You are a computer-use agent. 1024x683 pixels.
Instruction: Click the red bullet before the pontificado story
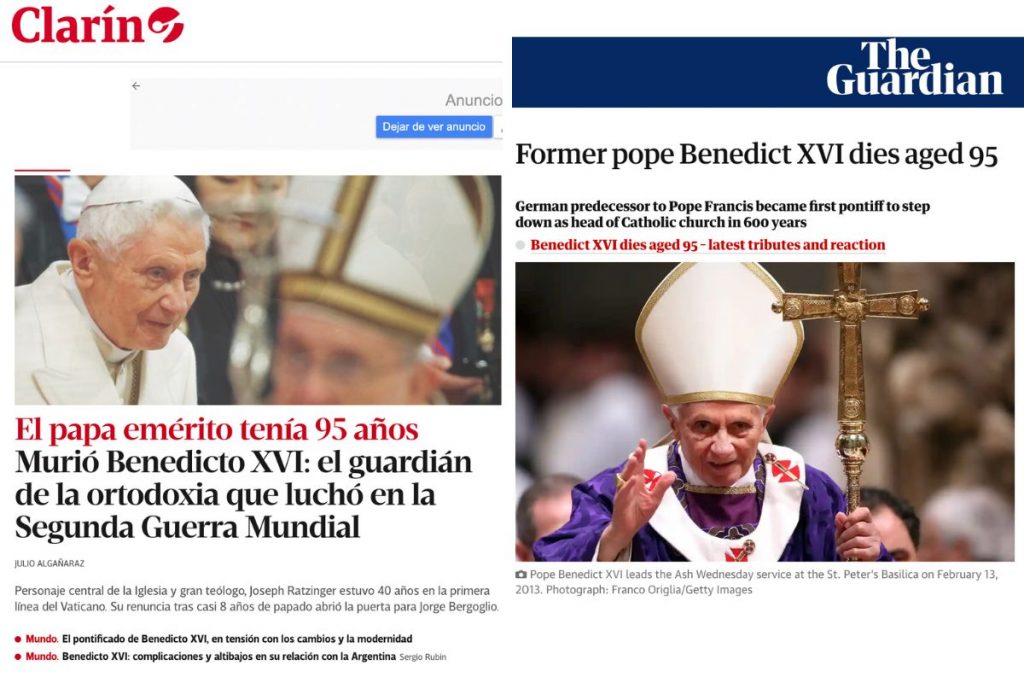pos(18,639)
